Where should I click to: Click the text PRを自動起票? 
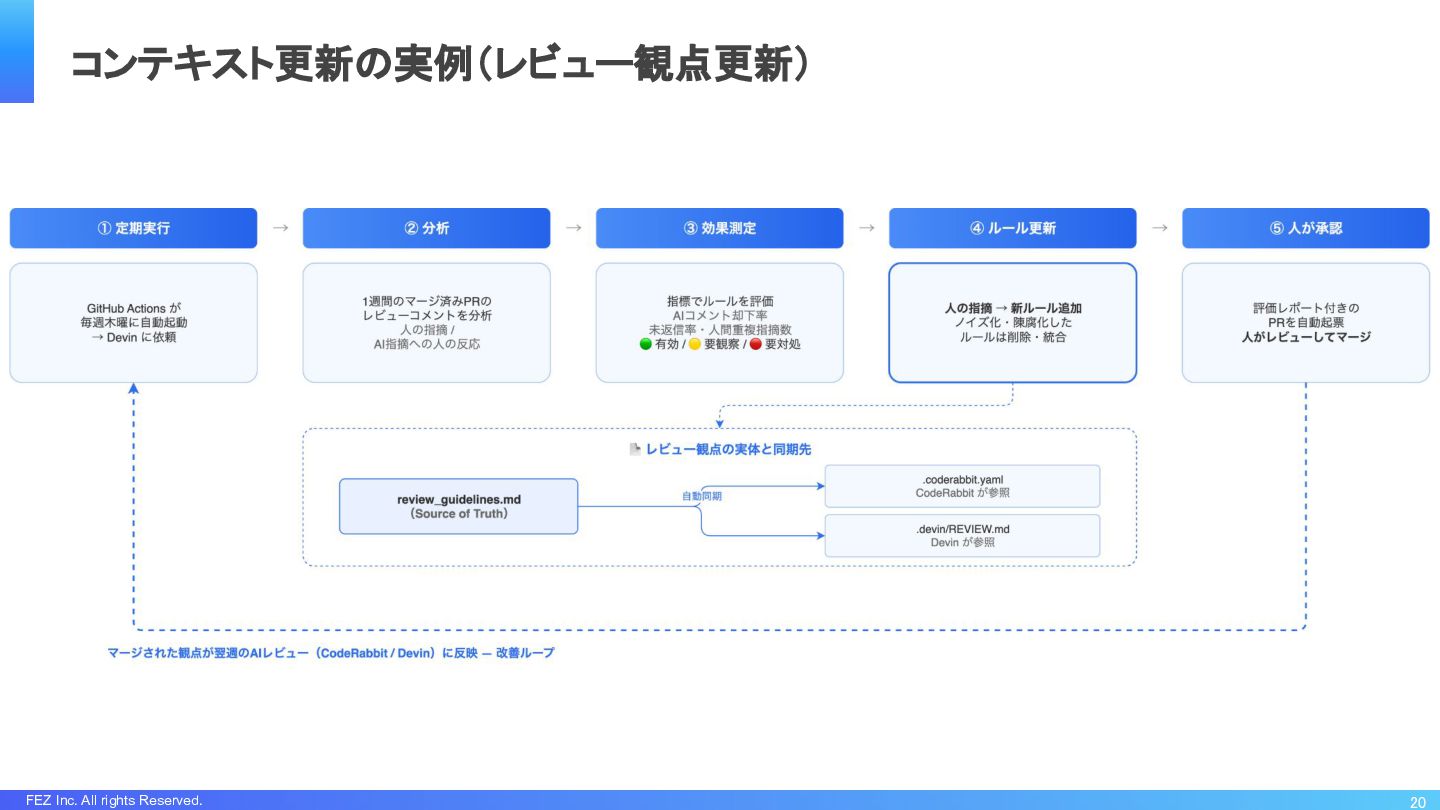click(1306, 323)
